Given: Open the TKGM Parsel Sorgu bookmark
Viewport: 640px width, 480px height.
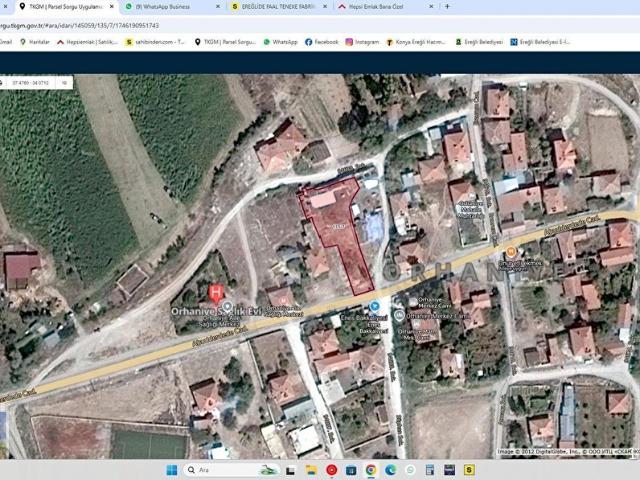Looking at the screenshot, I should pos(225,42).
